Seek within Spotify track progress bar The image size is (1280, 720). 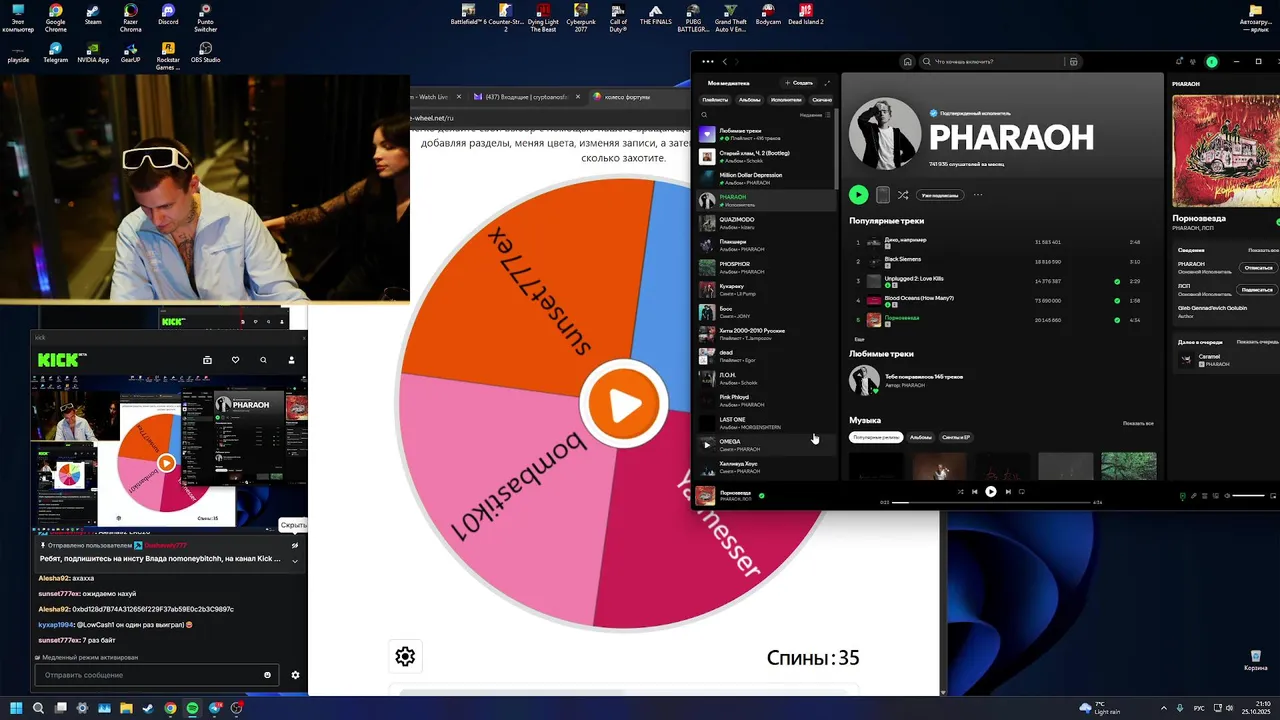tap(990, 502)
